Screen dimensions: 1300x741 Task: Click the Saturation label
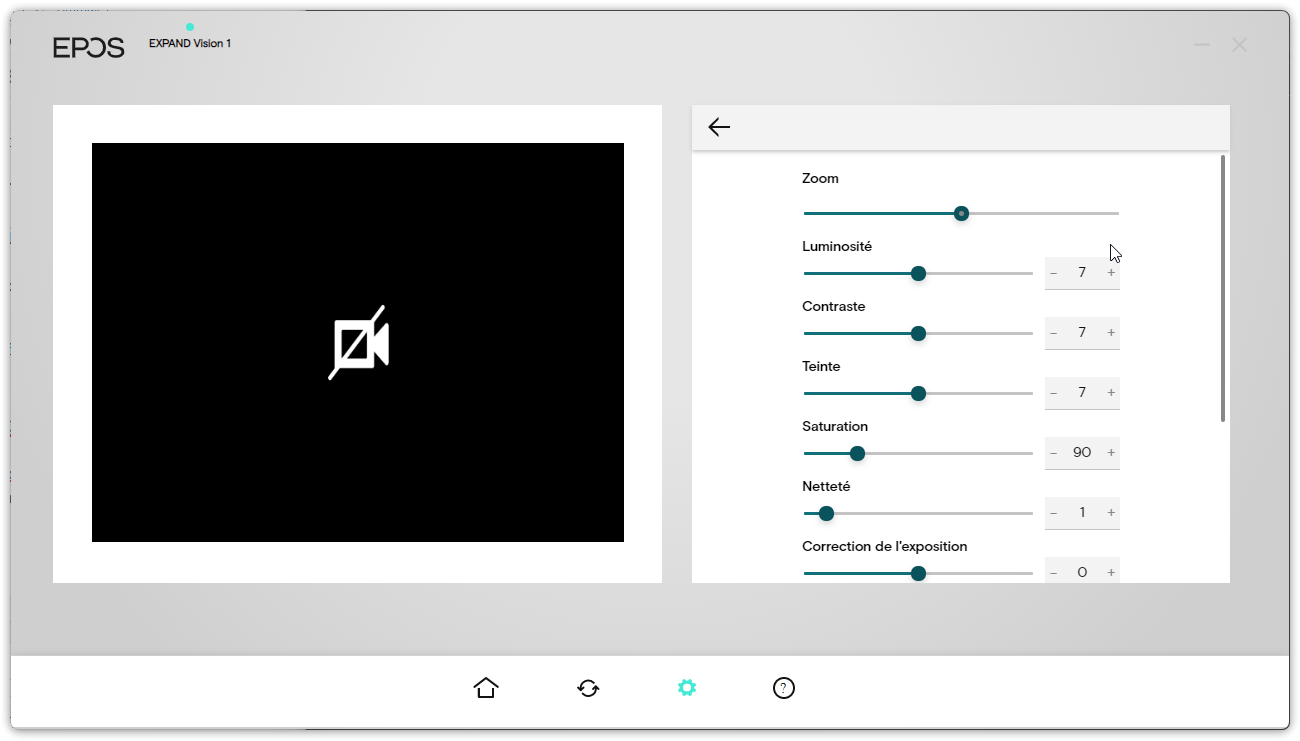(835, 426)
